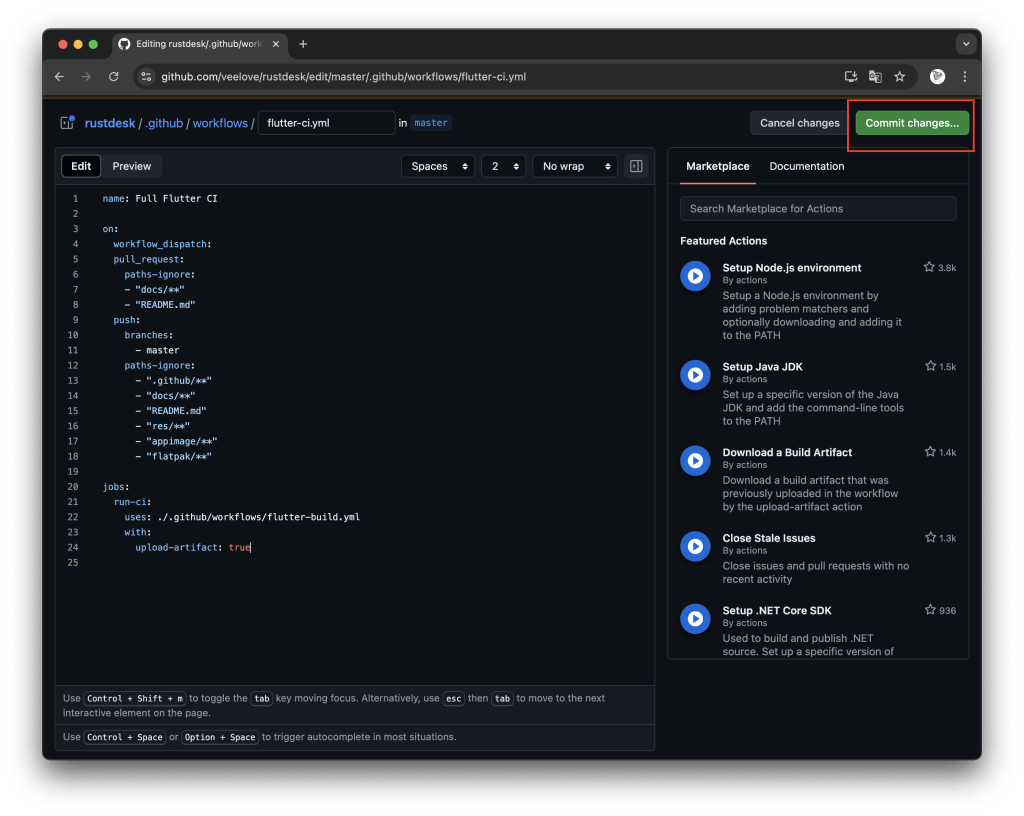The image size is (1024, 816).
Task: Click the play icon on Close Stale Issues
Action: [x=695, y=546]
